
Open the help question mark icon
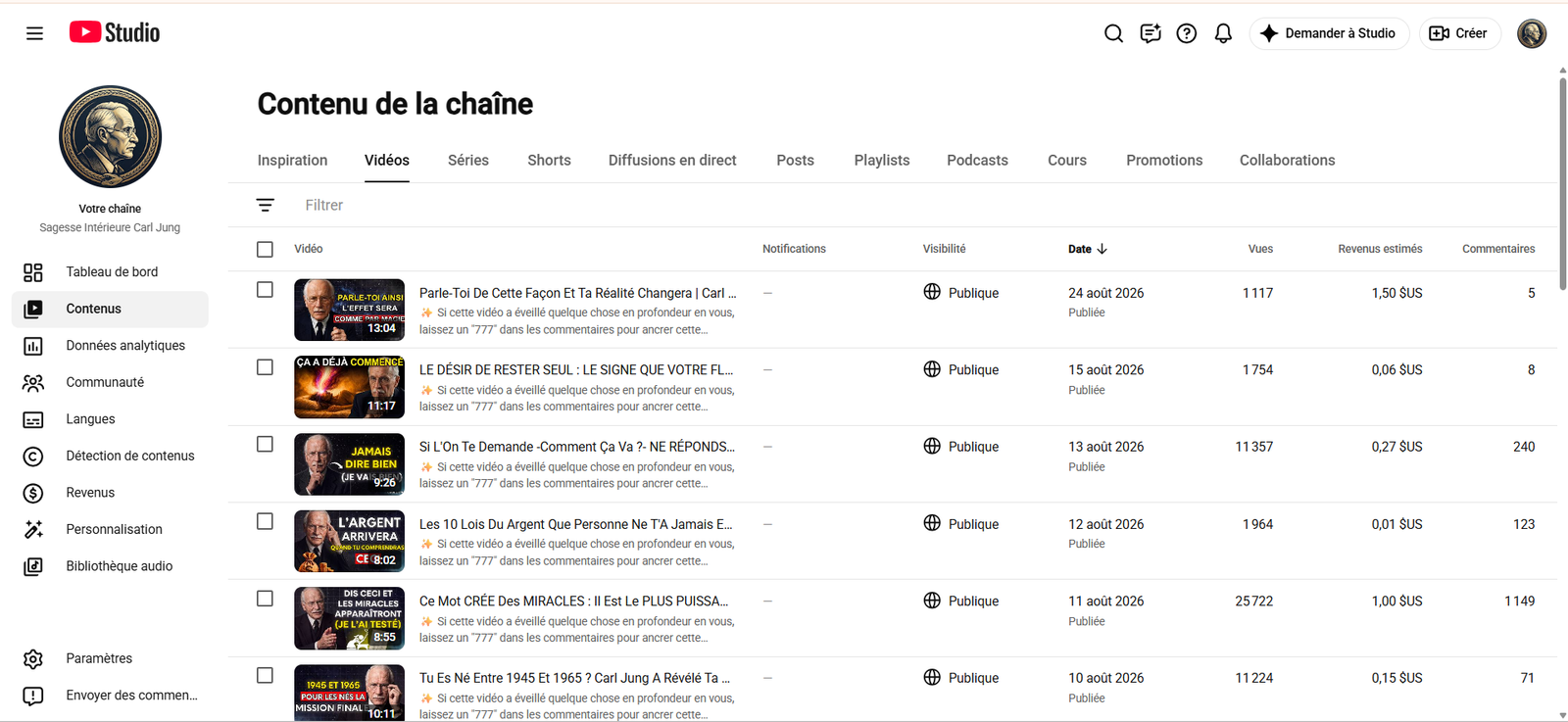pos(1187,33)
